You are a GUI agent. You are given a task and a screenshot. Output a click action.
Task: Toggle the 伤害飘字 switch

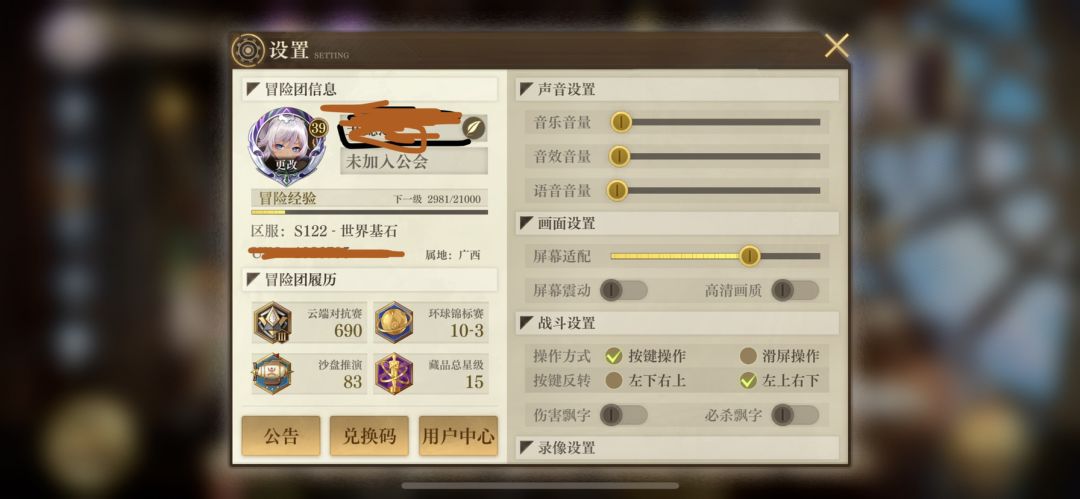624,415
